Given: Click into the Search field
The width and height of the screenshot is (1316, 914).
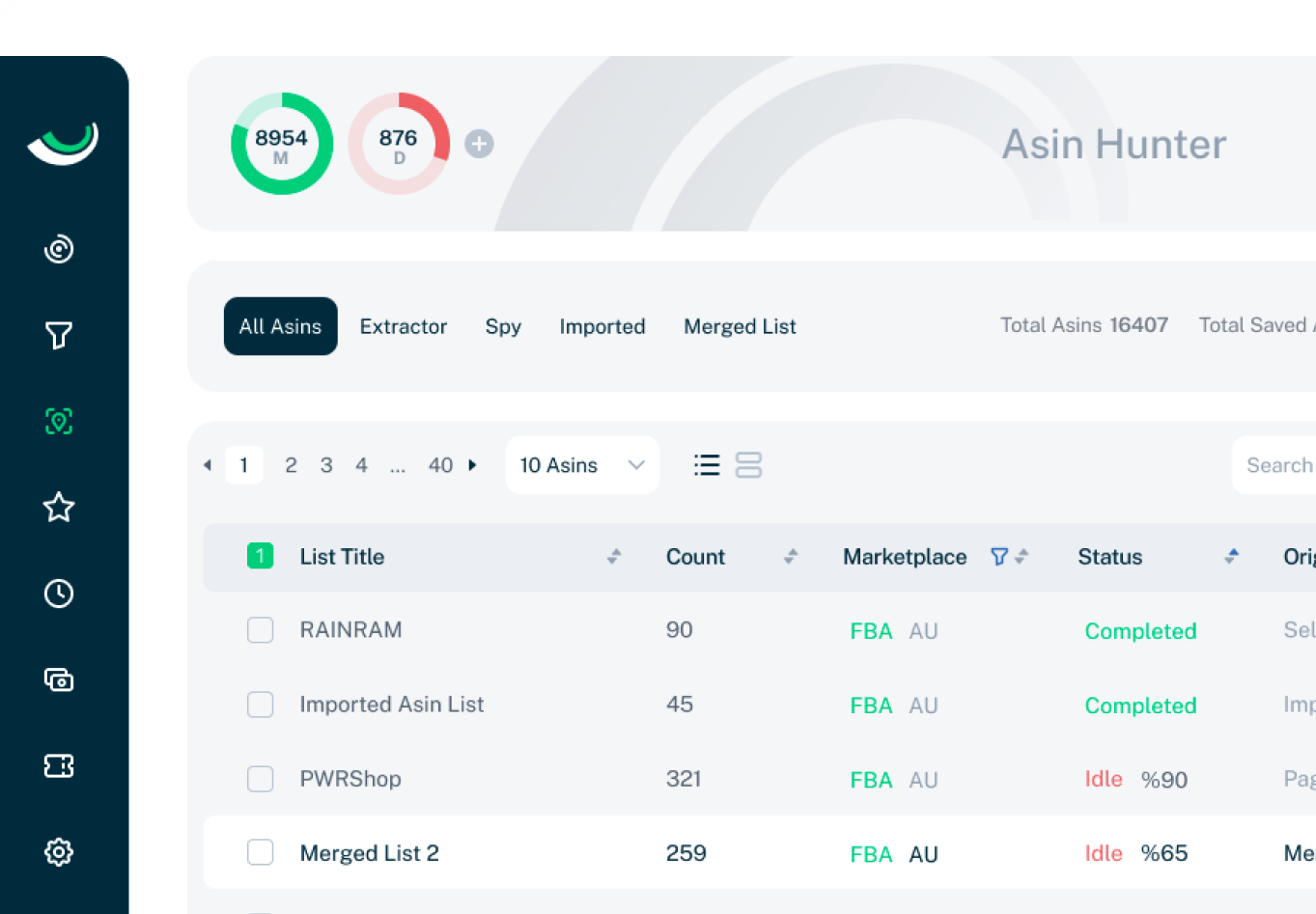Looking at the screenshot, I should (1274, 465).
